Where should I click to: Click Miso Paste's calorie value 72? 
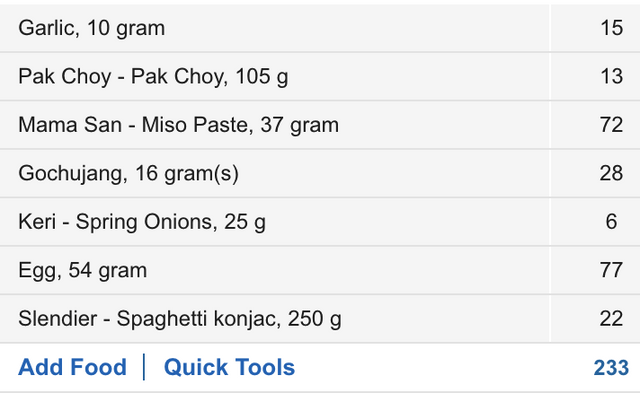(611, 125)
